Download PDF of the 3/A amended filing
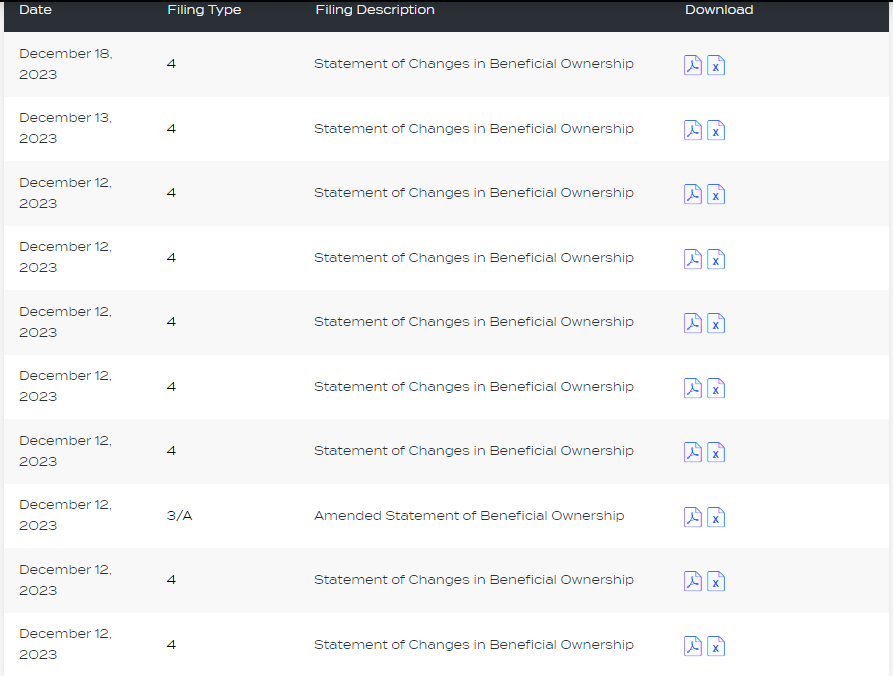Viewport: 893px width, 676px height. 692,517
